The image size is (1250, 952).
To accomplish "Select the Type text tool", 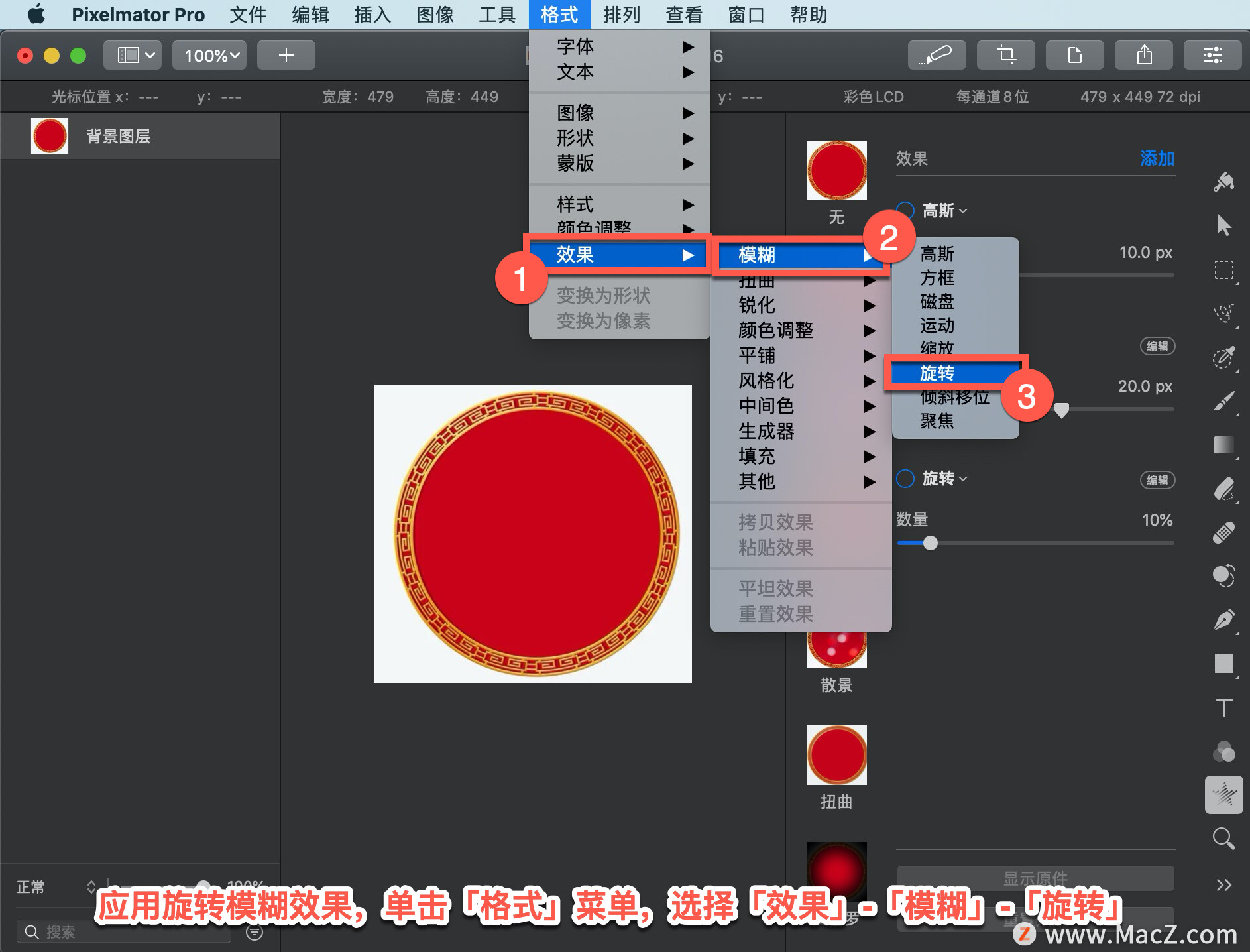I will click(x=1223, y=708).
